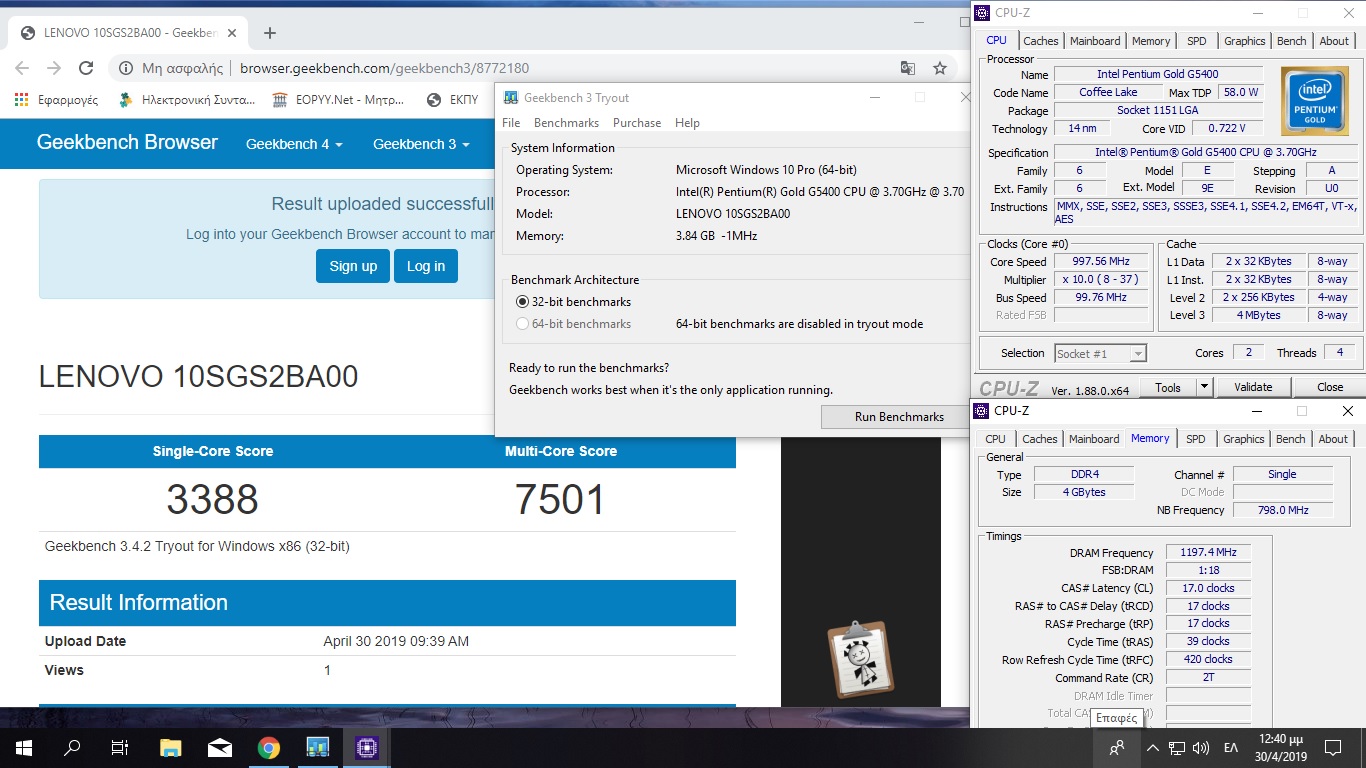
Task: Open the Geekbench File menu
Action: point(511,123)
